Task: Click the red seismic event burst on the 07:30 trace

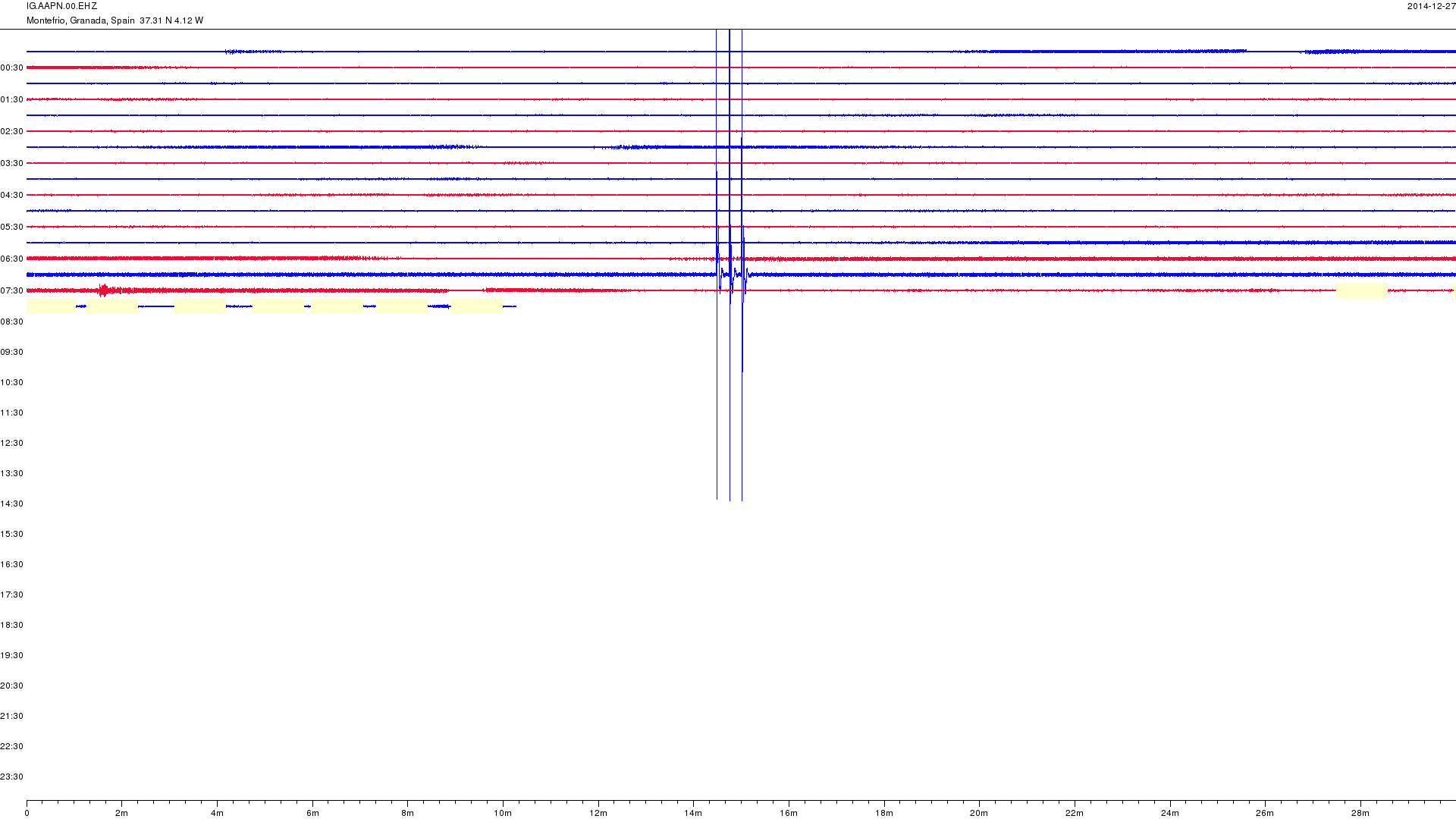Action: click(105, 290)
